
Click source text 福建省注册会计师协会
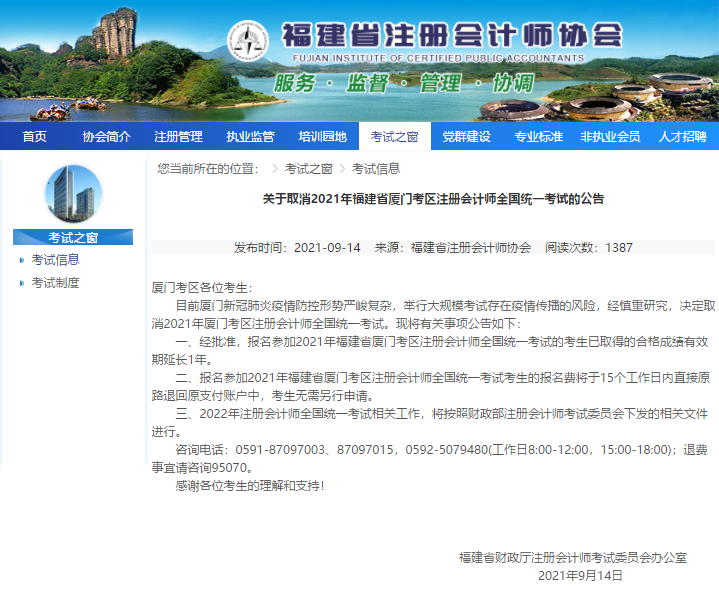tap(471, 248)
